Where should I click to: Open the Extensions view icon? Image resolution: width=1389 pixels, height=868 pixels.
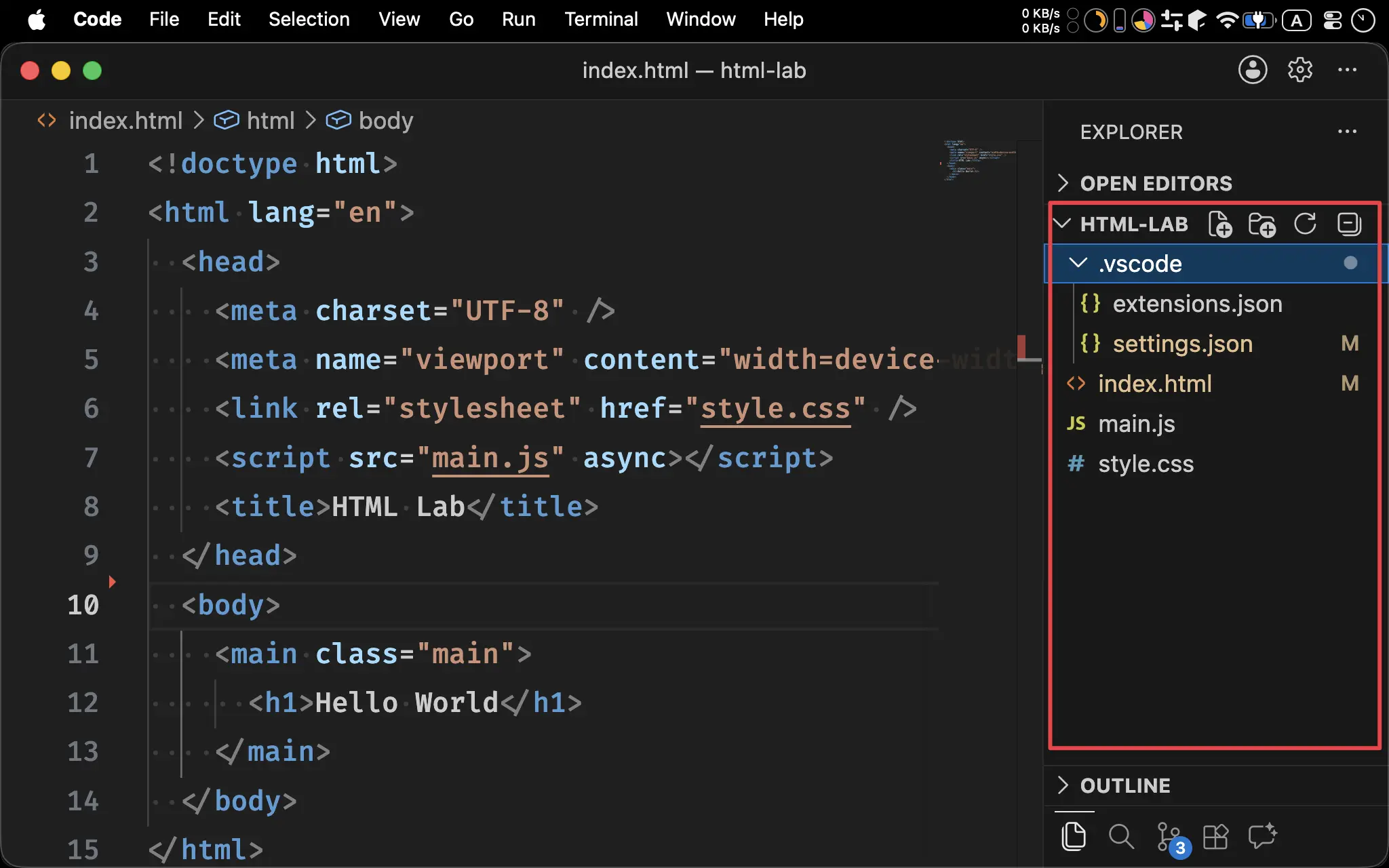1215,836
